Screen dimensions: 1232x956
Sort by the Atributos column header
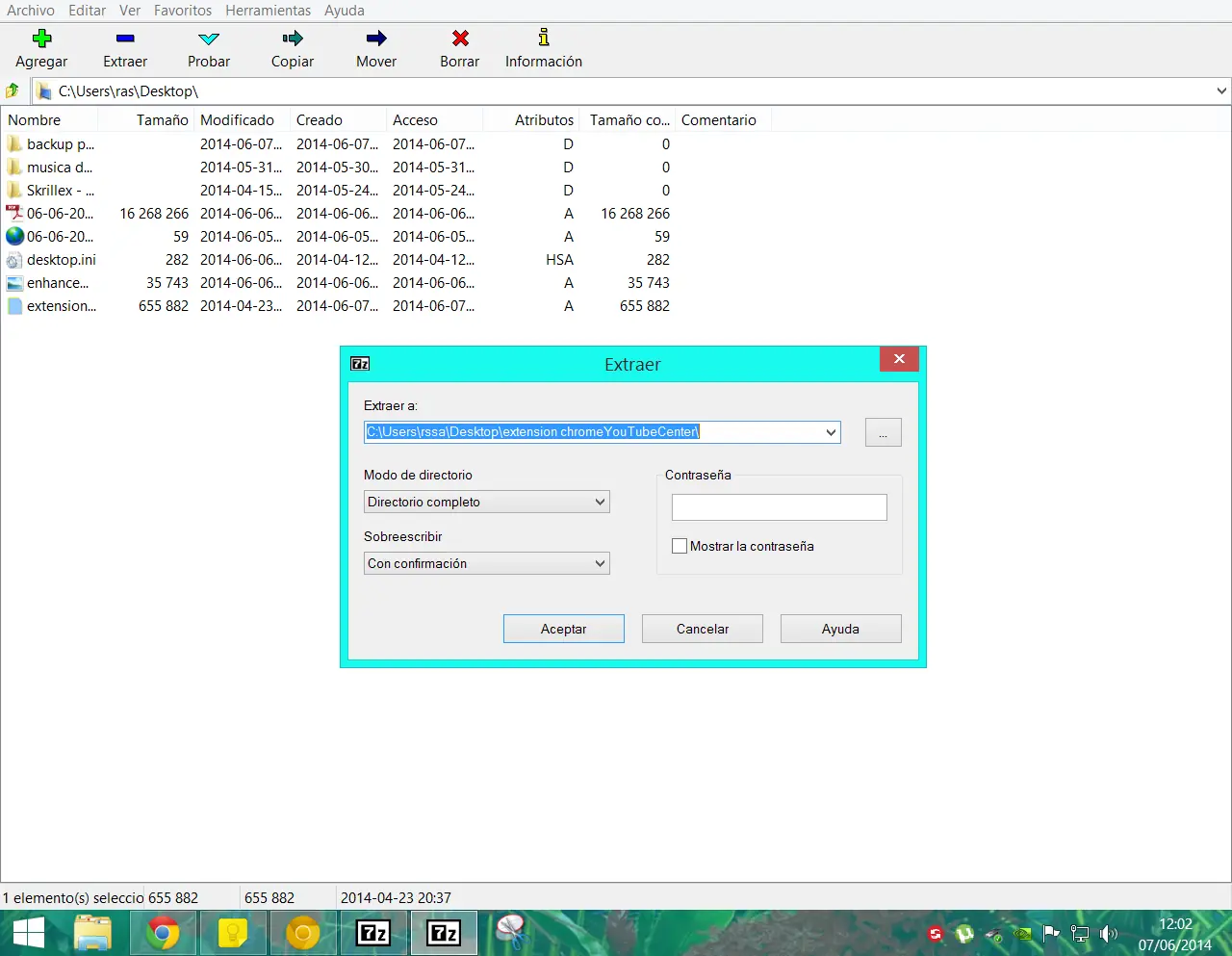coord(531,120)
